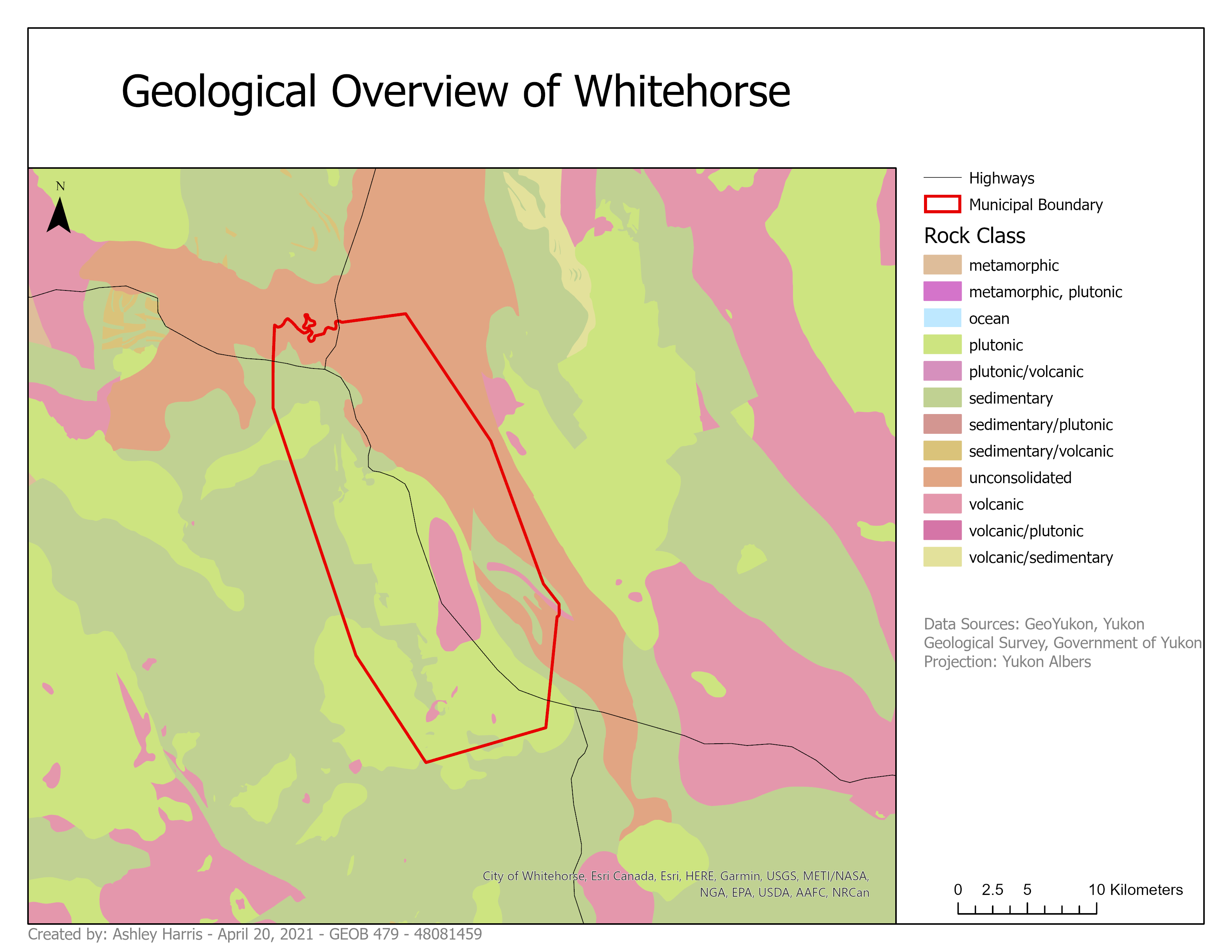1232x952 pixels.
Task: Click the Municipal Boundary red legend symbol
Action: [942, 204]
